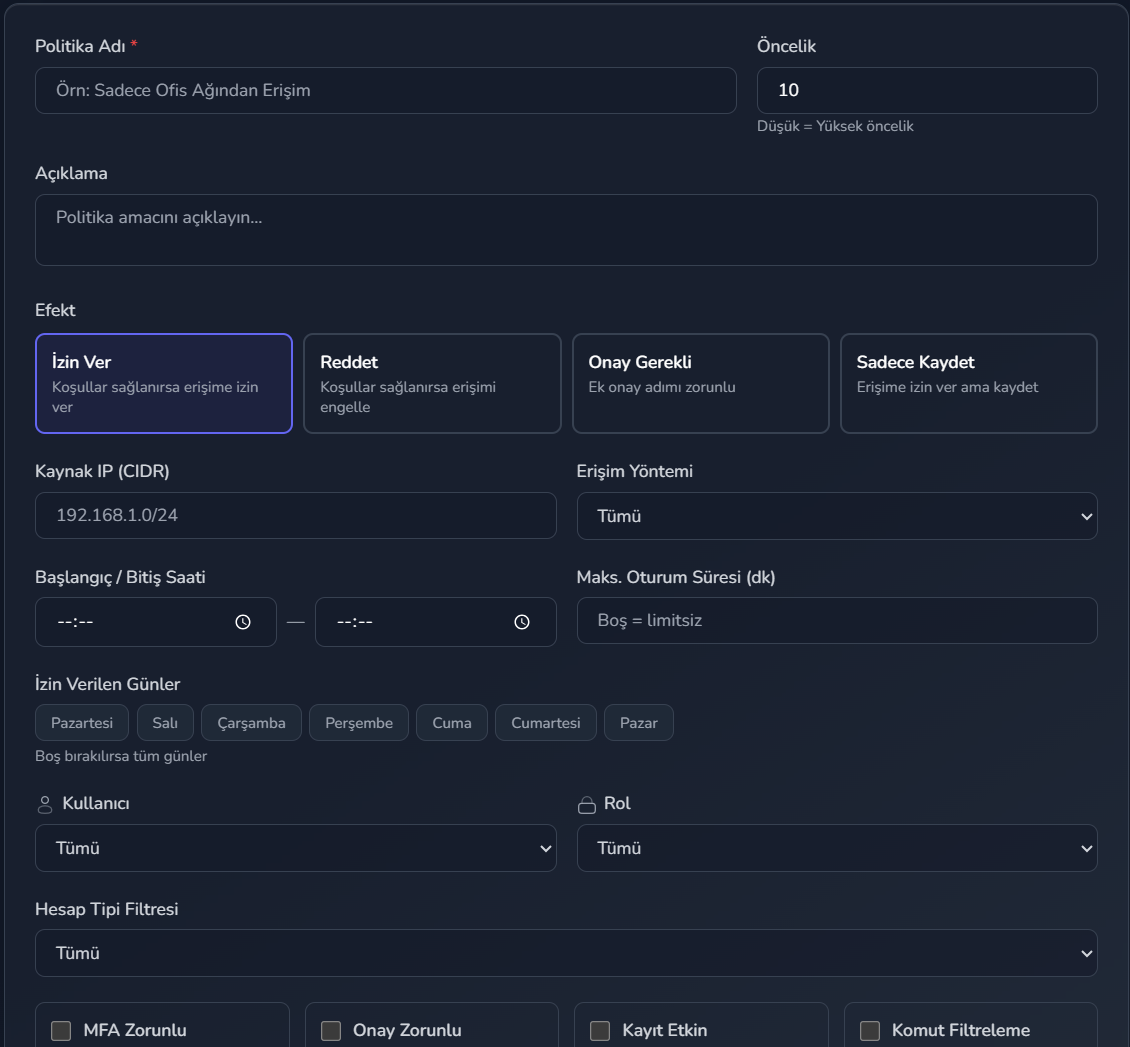Pick the Sadece Kaydet effect
1130x1047 pixels.
[x=969, y=383]
